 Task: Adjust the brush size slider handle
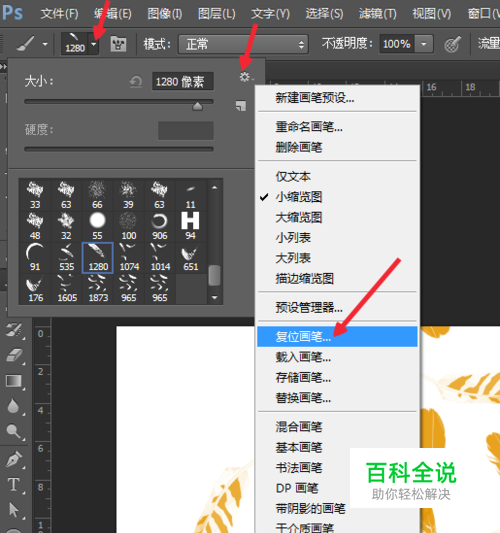pyautogui.click(x=197, y=107)
